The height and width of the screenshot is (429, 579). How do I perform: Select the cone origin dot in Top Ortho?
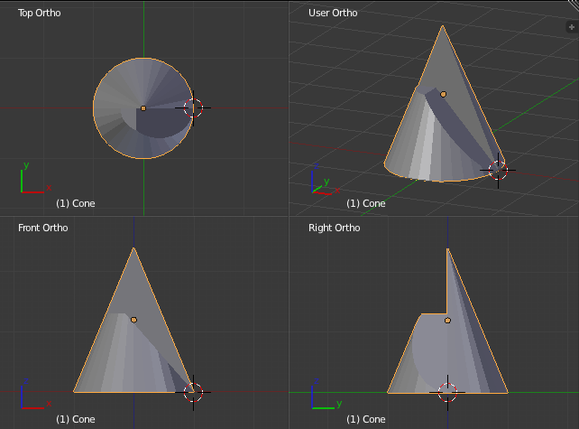(143, 108)
